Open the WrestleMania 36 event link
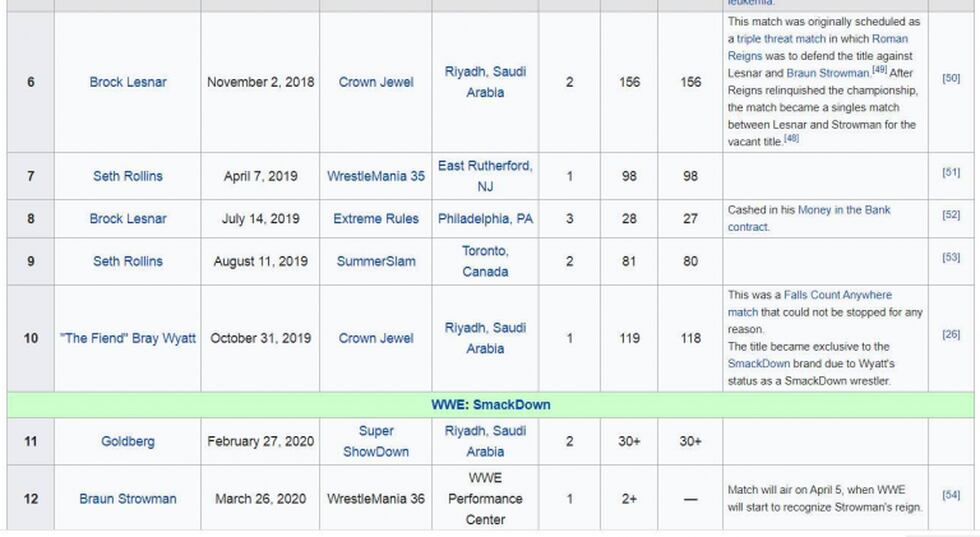 point(375,498)
